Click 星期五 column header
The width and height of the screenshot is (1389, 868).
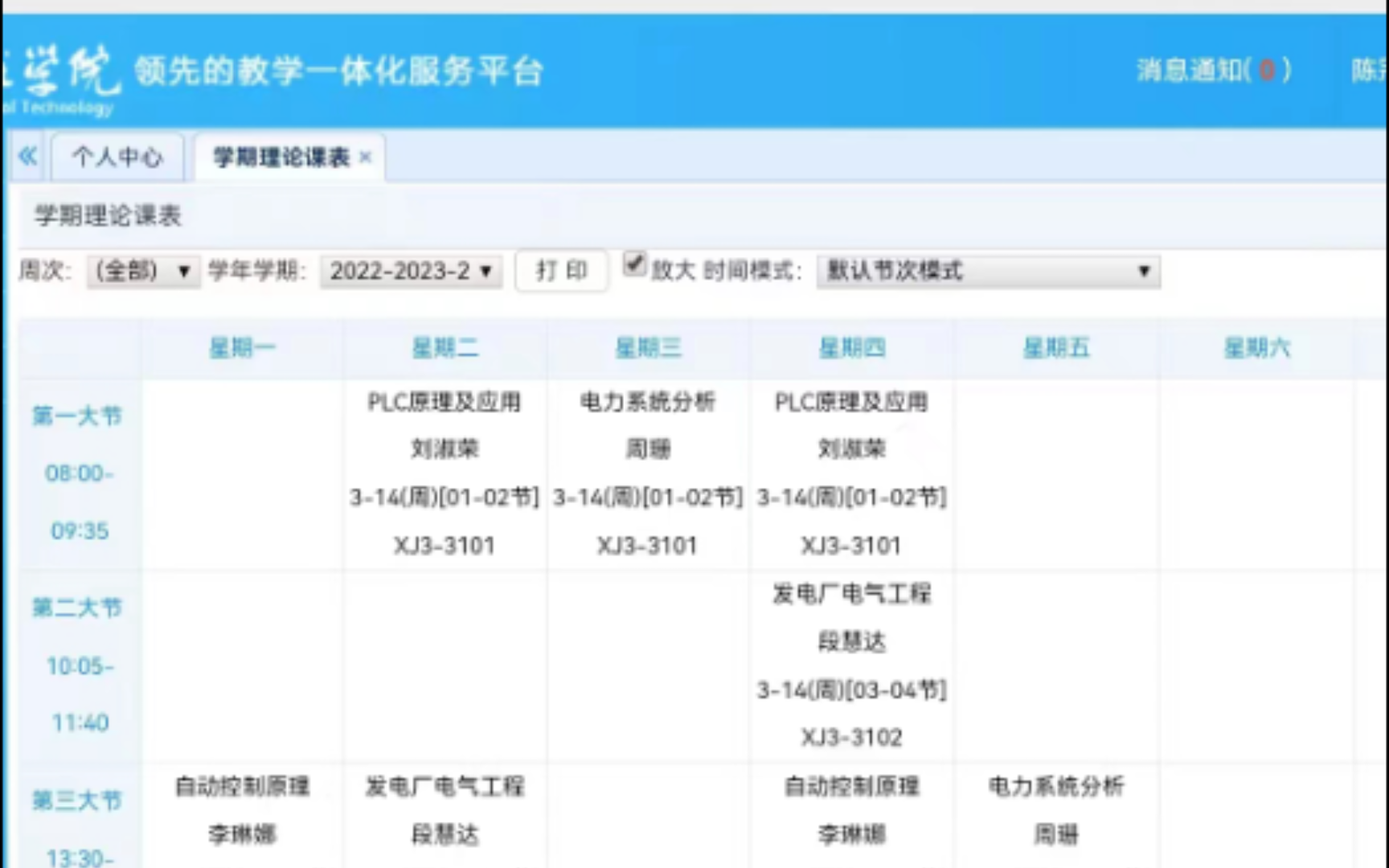pyautogui.click(x=1056, y=348)
